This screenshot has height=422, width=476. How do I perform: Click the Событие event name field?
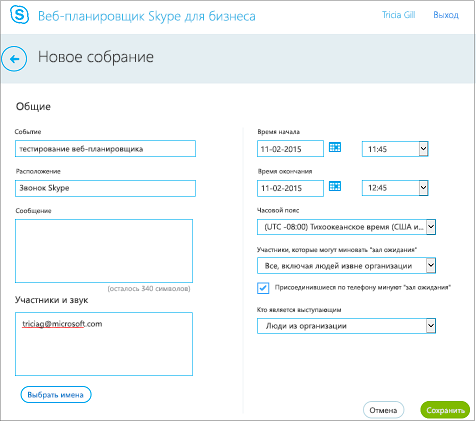(105, 149)
